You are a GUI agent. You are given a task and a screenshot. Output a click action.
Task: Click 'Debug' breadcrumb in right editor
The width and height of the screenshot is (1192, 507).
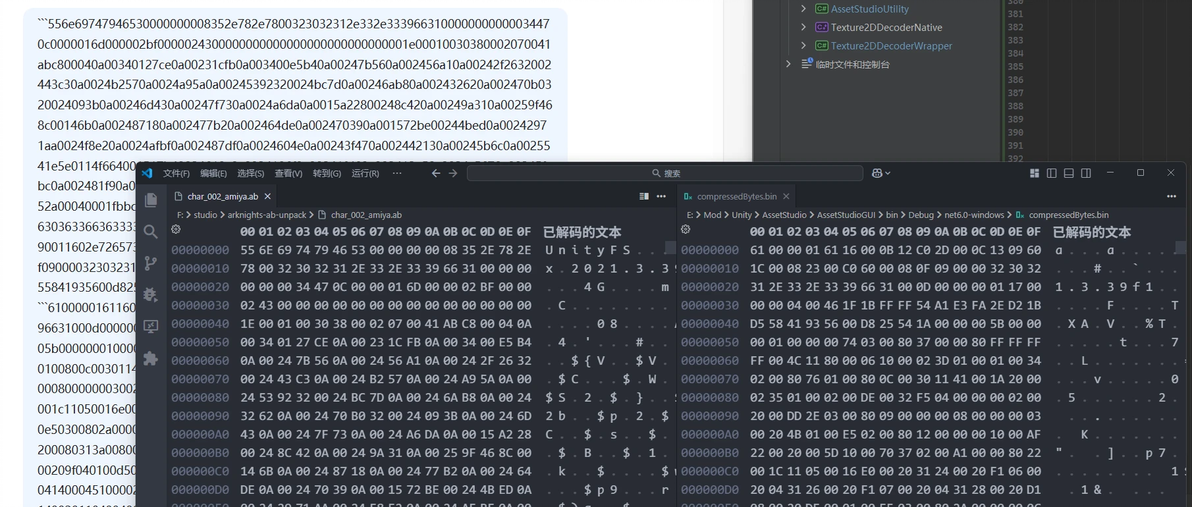coord(919,215)
